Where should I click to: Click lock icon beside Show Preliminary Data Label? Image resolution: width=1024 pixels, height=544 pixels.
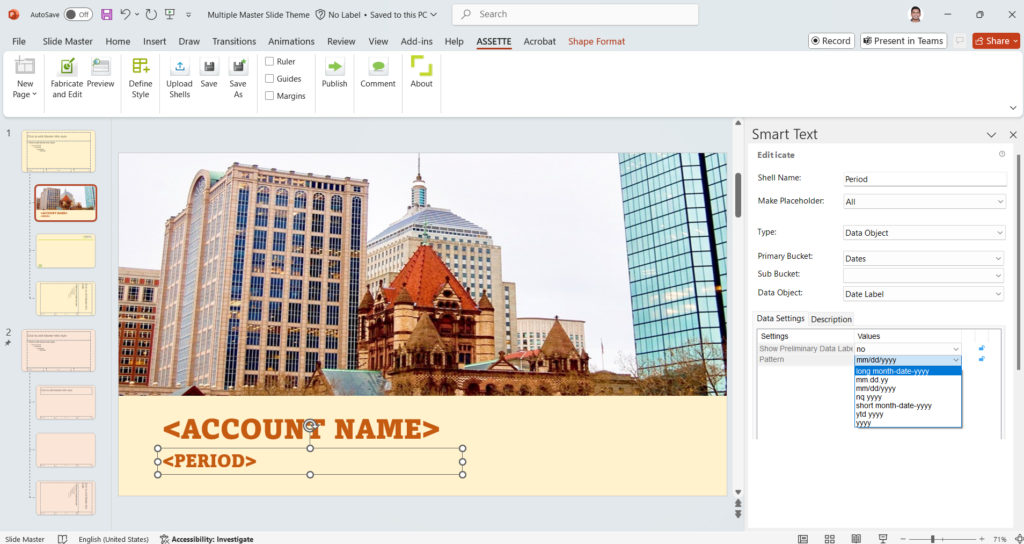[982, 349]
